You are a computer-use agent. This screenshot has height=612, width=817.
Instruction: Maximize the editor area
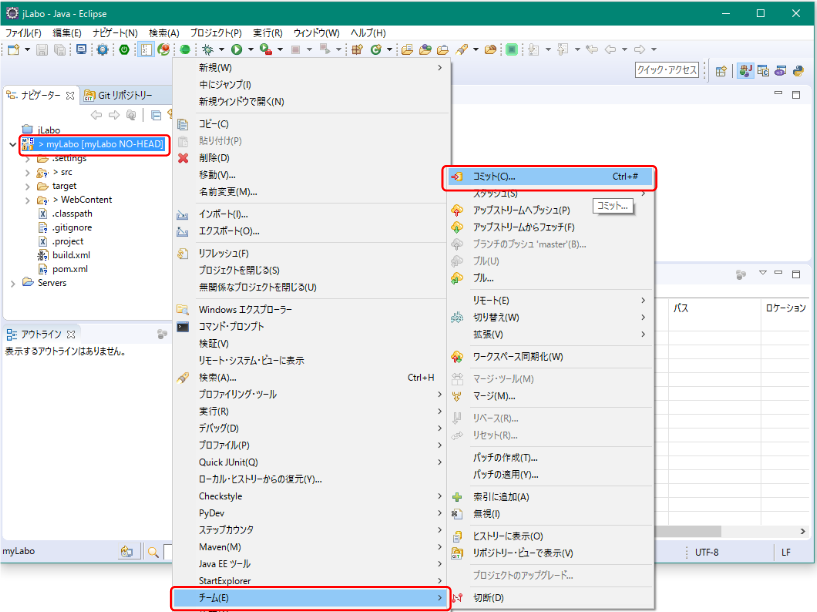[x=796, y=94]
